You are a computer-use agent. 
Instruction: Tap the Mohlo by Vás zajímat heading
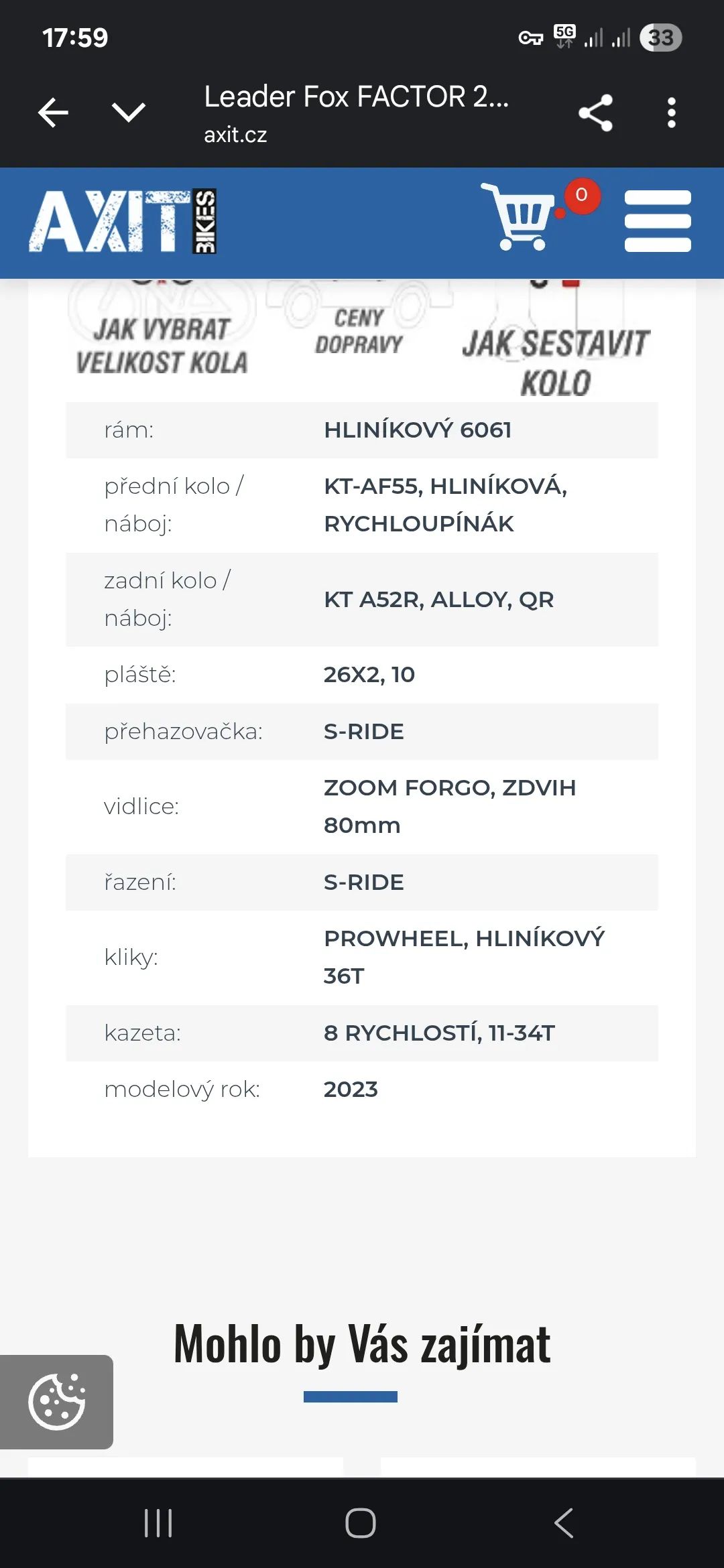pyautogui.click(x=362, y=1344)
